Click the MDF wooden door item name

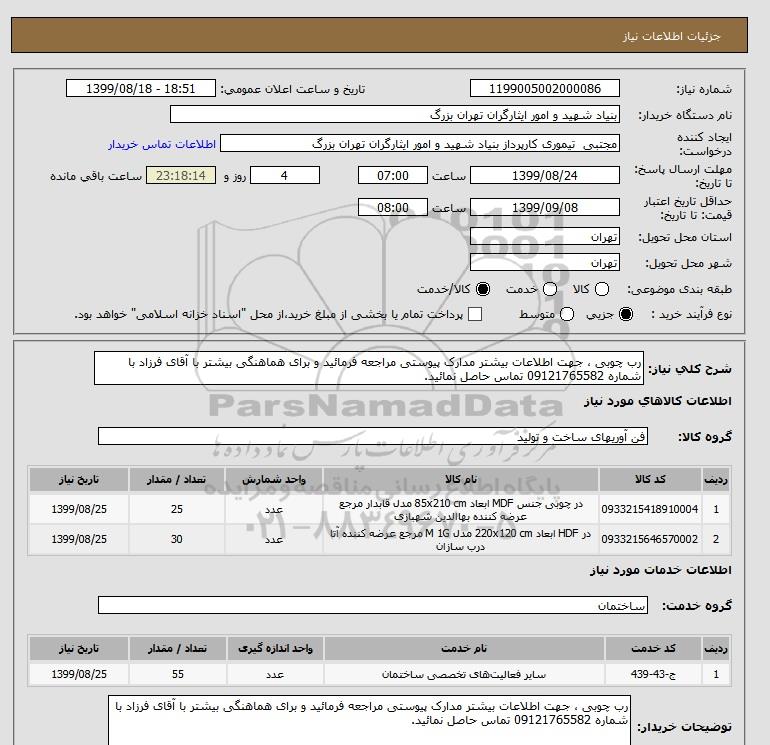tap(461, 509)
